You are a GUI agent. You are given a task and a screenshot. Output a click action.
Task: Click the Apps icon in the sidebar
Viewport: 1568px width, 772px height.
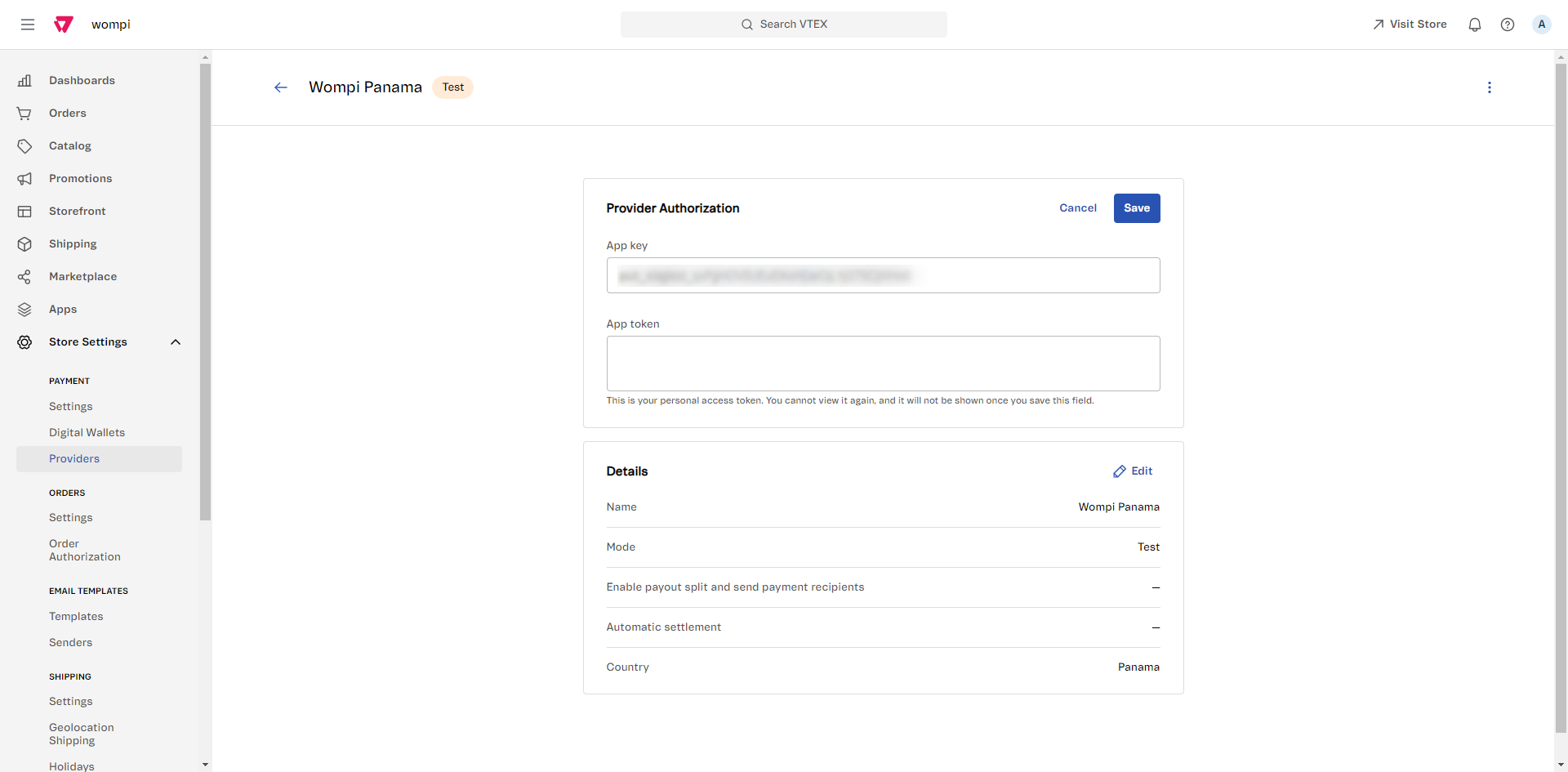(24, 309)
